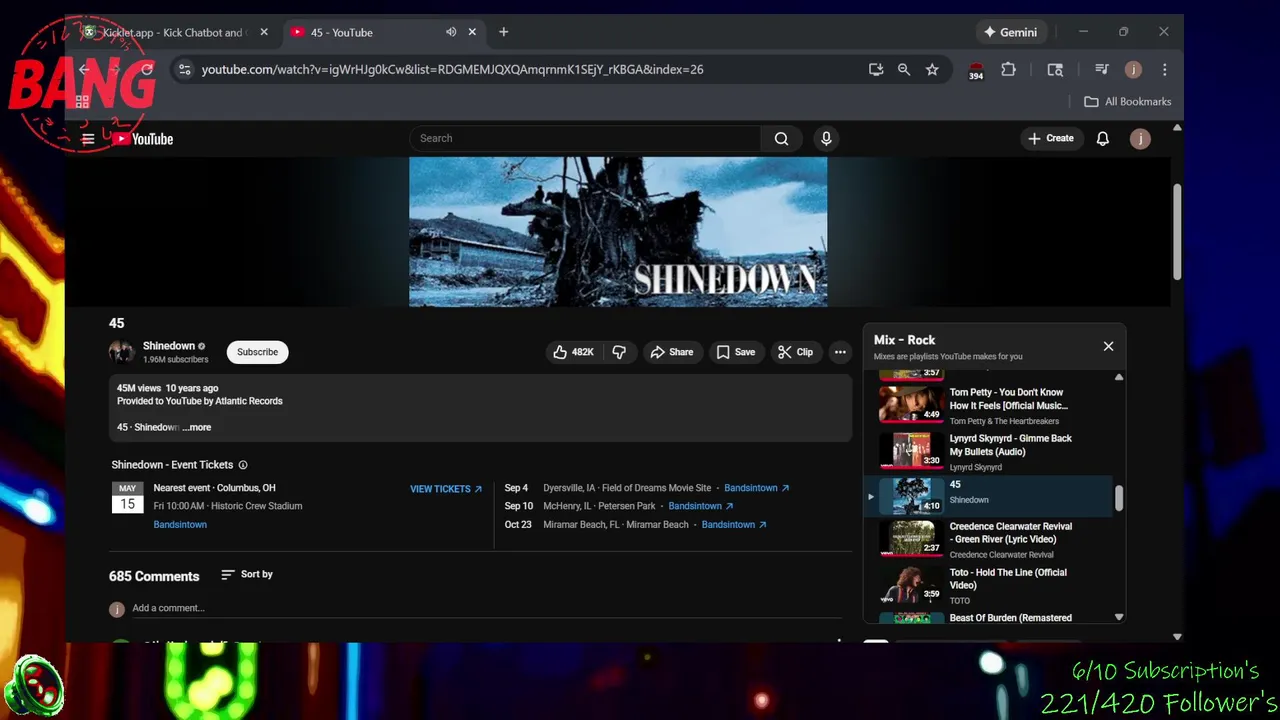
Task: Open Chrome extensions puzzle icon
Action: (1008, 69)
